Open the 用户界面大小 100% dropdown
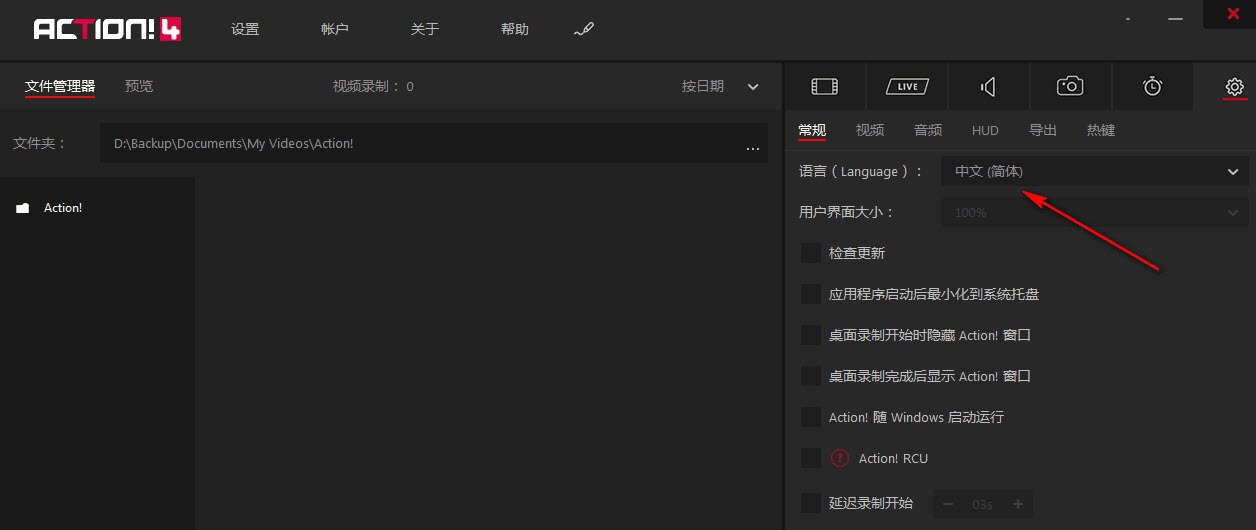This screenshot has width=1256, height=530. [1095, 212]
